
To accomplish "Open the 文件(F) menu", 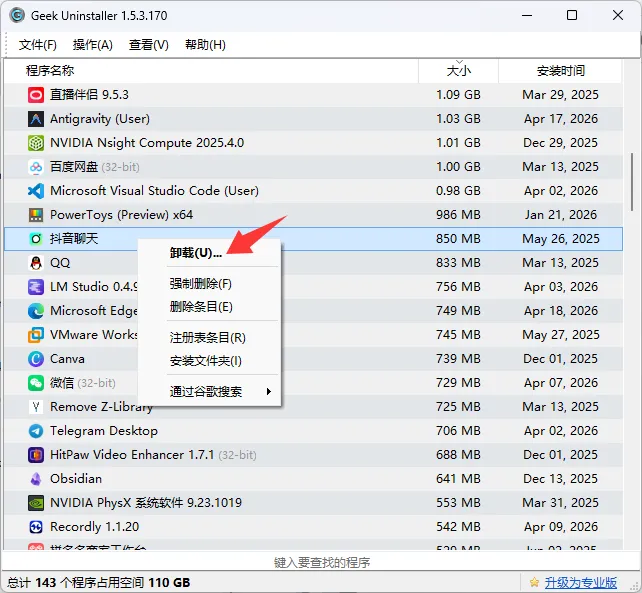I will pos(37,45).
